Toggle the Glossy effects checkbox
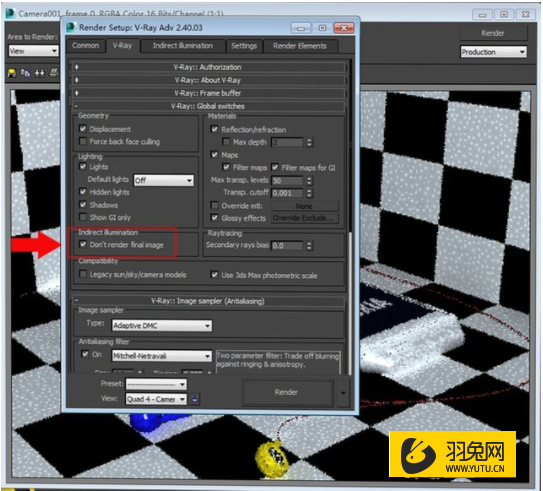This screenshot has height=491, width=543. 214,218
